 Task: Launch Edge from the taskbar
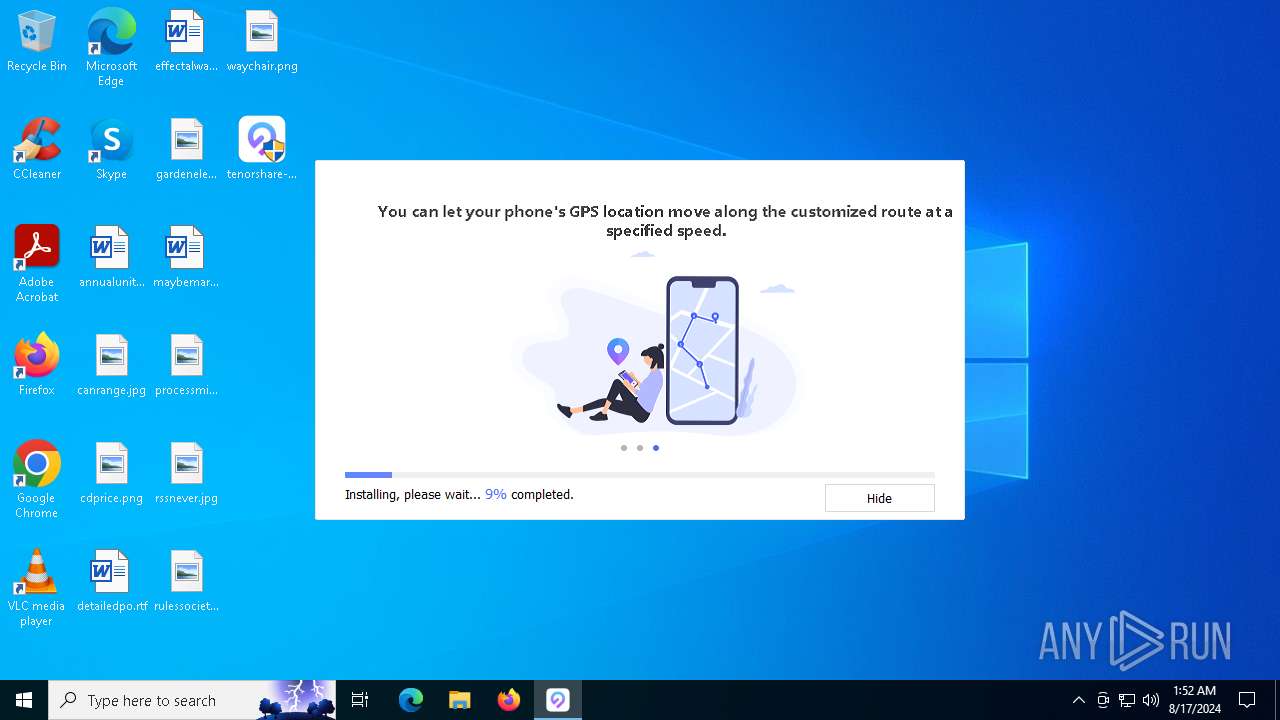click(411, 700)
